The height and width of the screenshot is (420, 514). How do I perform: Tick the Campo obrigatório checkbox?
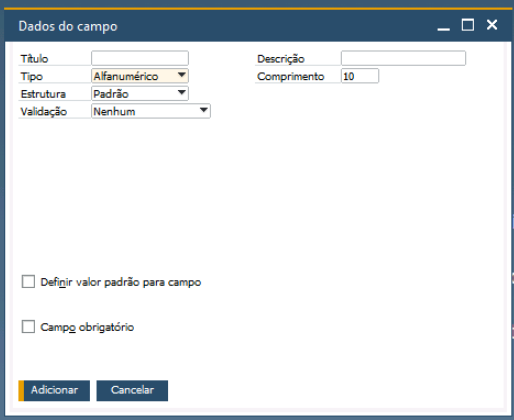tap(28, 327)
